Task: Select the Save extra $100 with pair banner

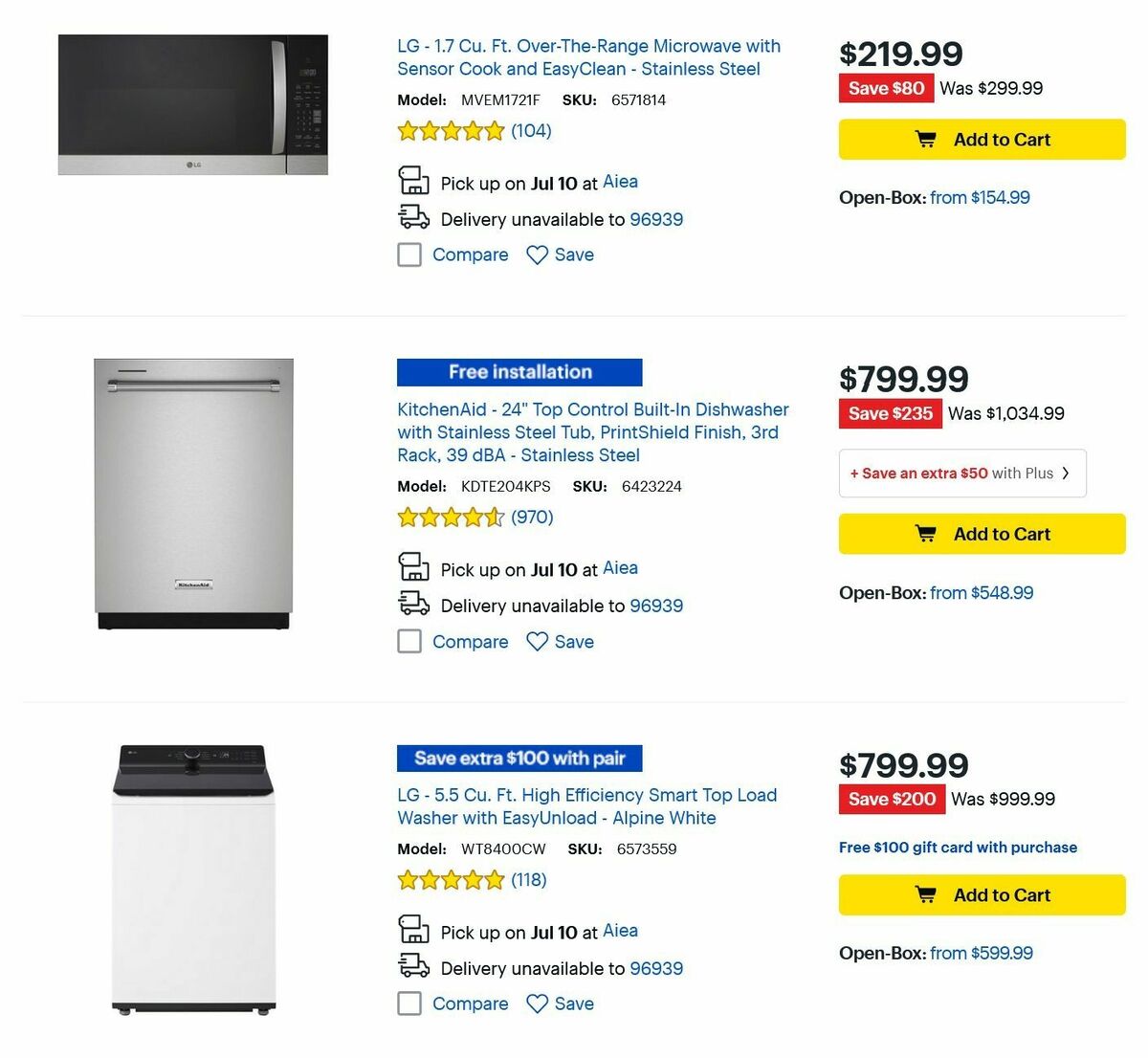Action: coord(519,758)
